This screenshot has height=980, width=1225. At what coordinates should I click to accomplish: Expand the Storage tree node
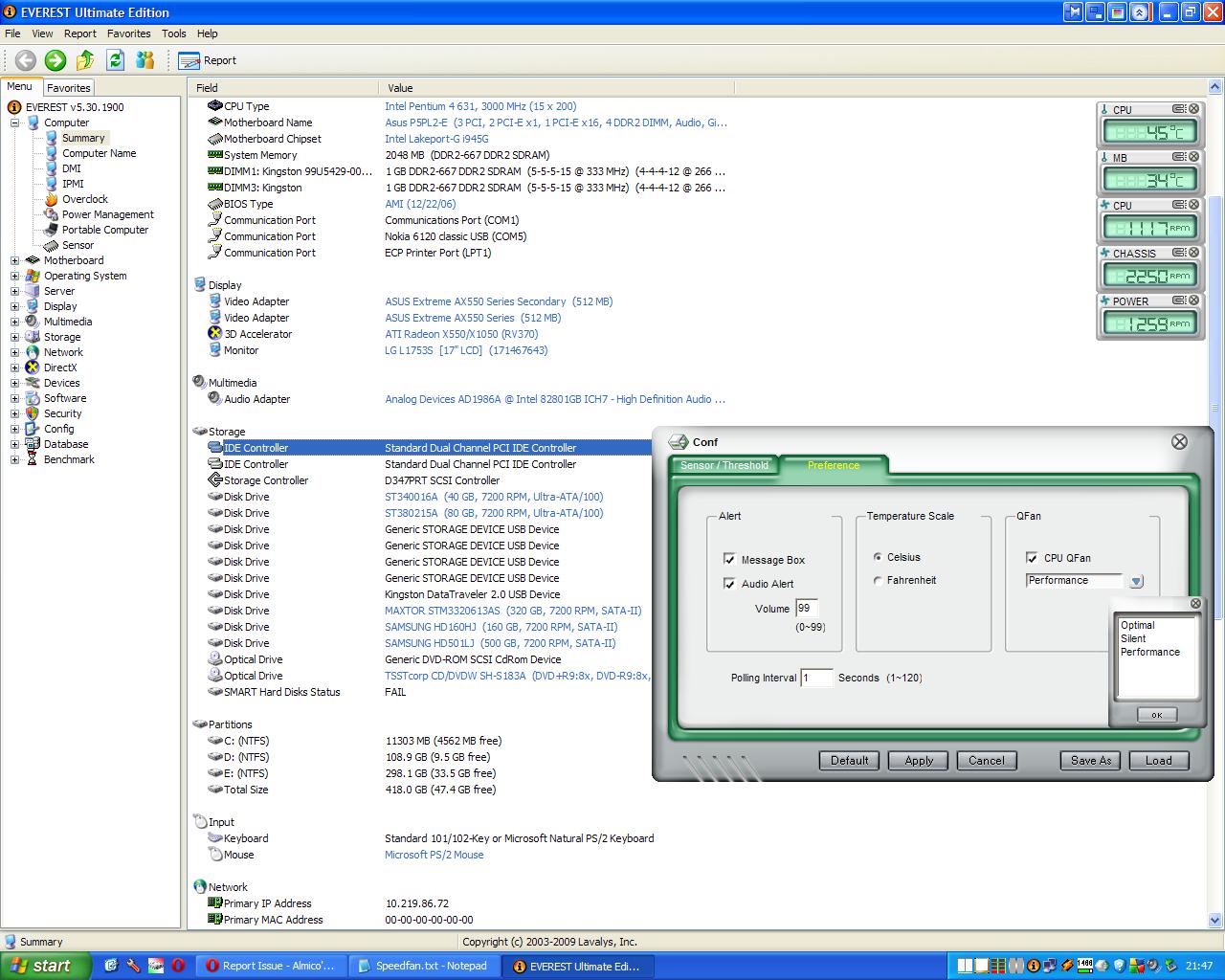pos(14,337)
